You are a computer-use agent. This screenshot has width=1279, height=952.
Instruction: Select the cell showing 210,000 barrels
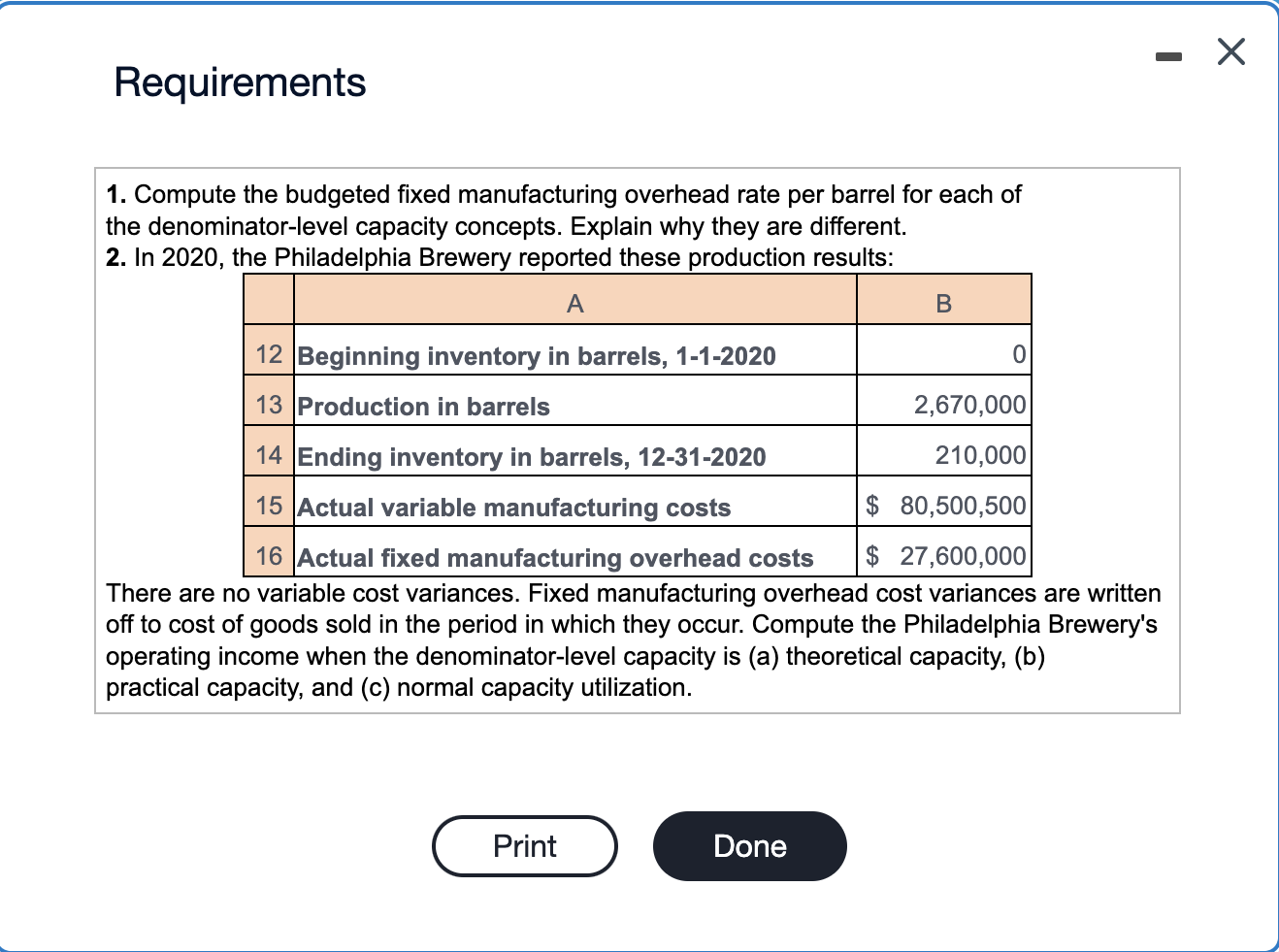[x=942, y=455]
